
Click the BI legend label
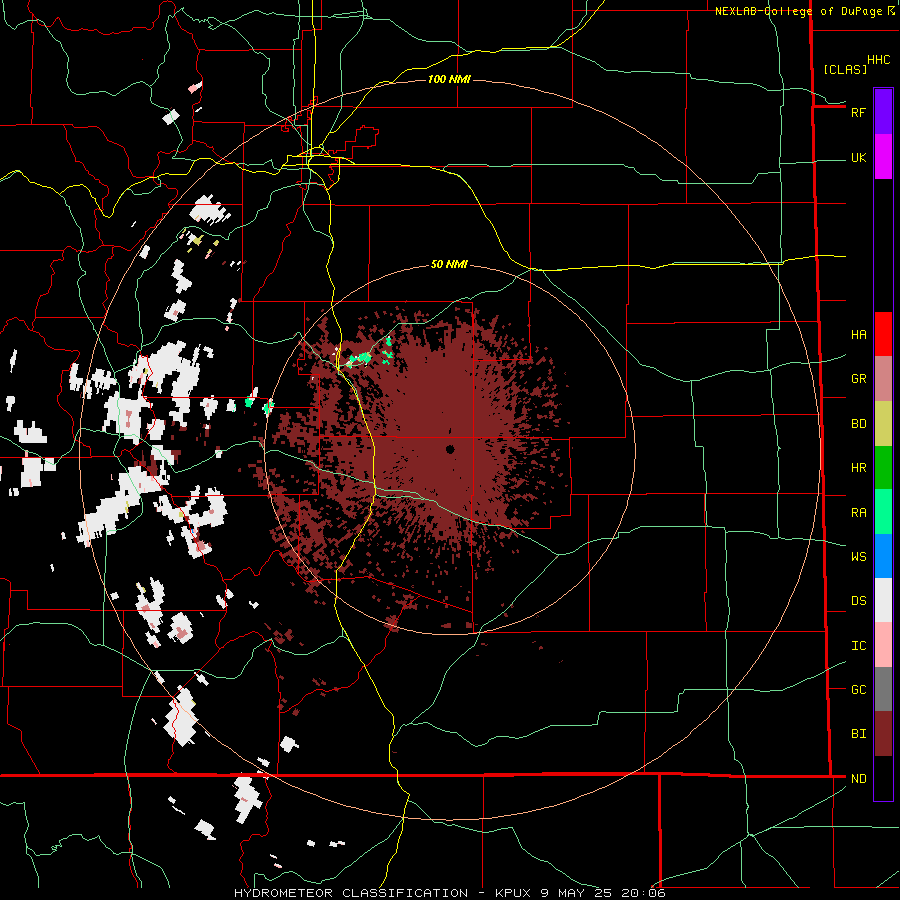(x=858, y=734)
